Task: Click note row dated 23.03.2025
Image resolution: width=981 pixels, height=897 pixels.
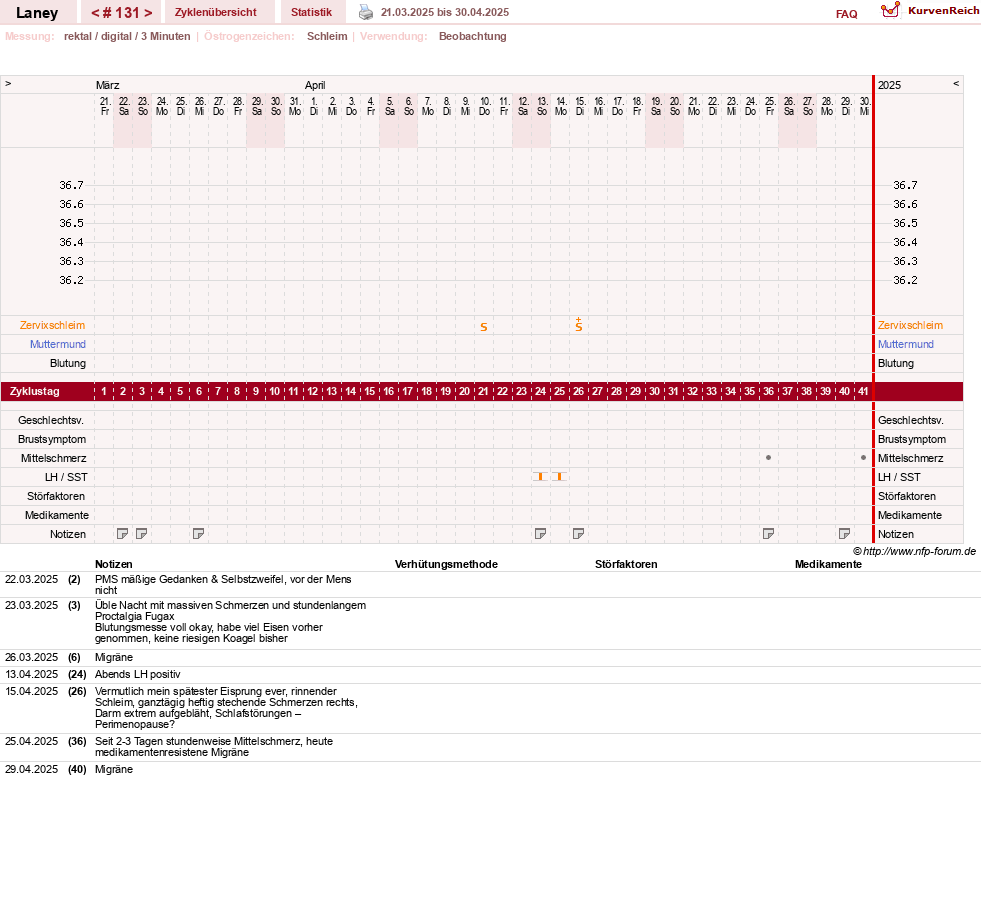Action: 490,622
